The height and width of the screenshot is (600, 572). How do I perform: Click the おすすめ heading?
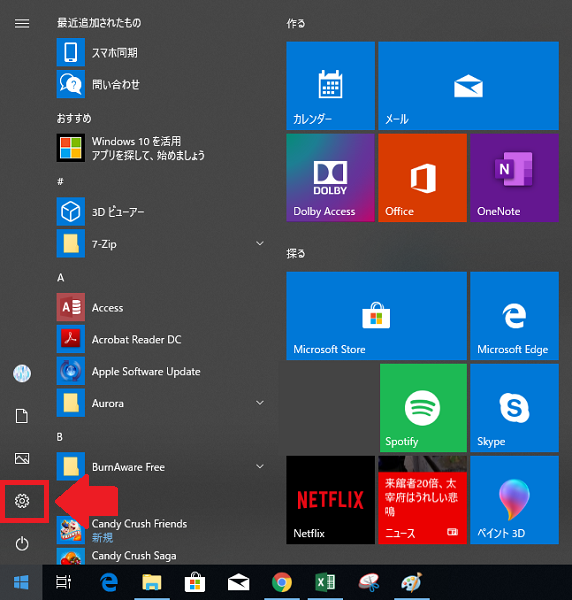pos(74,118)
